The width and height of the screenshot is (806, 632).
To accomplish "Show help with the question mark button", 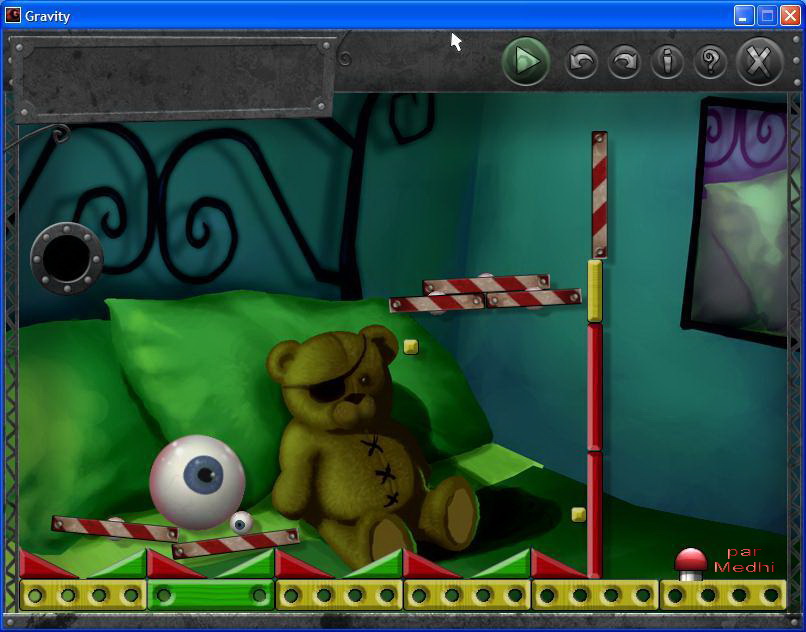I will (710, 62).
